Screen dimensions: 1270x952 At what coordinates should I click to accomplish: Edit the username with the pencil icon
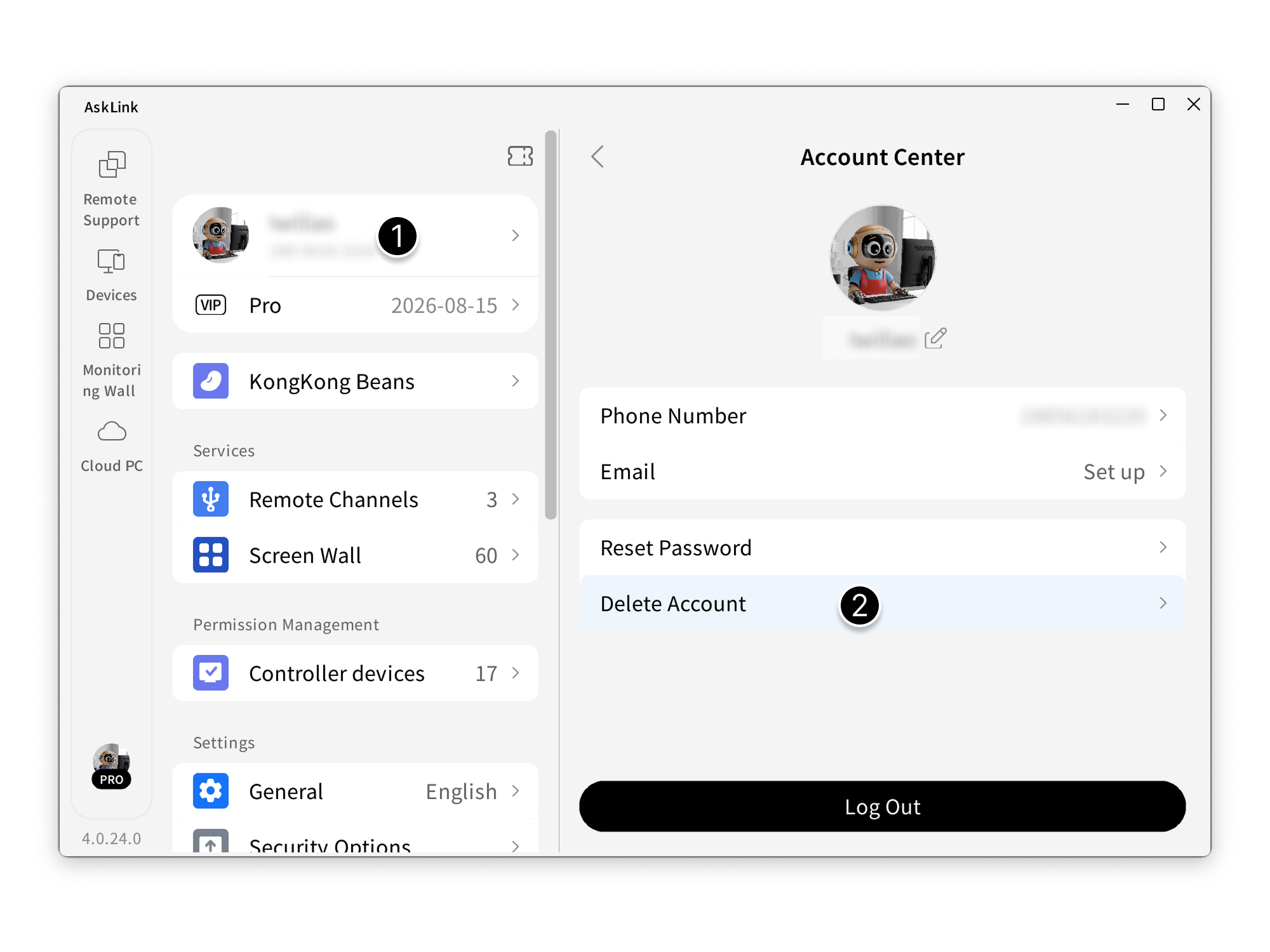tap(935, 338)
